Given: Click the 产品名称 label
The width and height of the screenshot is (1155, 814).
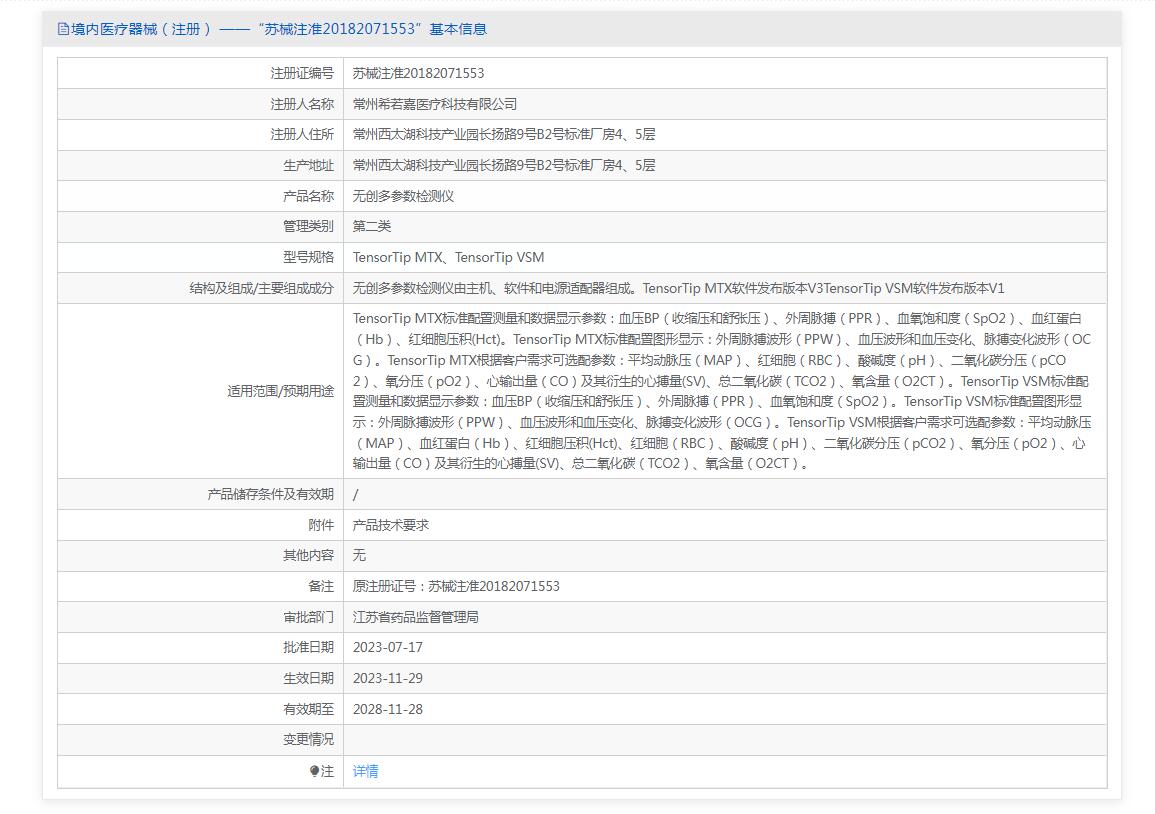Looking at the screenshot, I should pos(309,196).
